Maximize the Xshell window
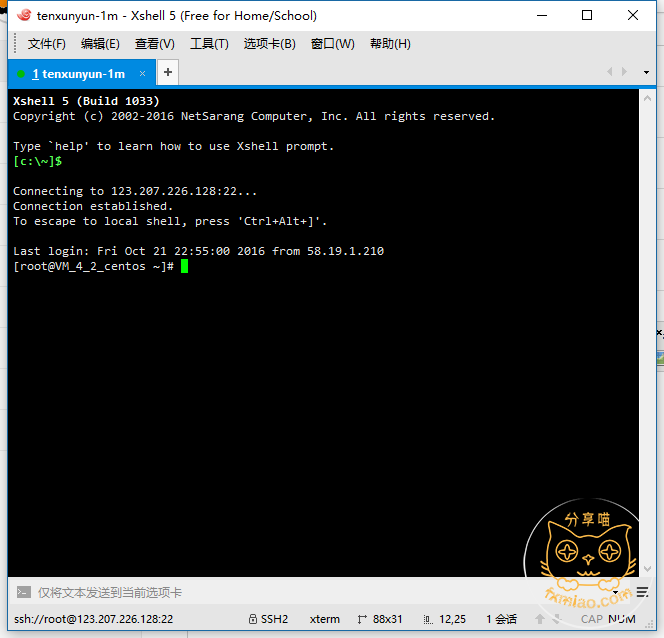664x638 pixels. (x=587, y=16)
